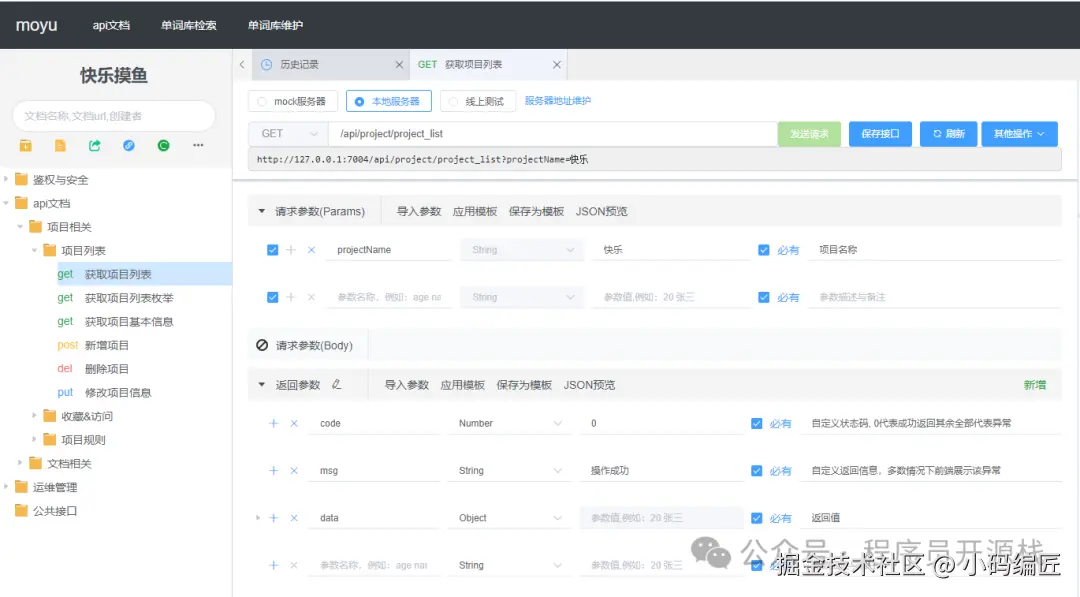Toggle 必有 checkbox for data field
The width and height of the screenshot is (1080, 597).
point(756,518)
